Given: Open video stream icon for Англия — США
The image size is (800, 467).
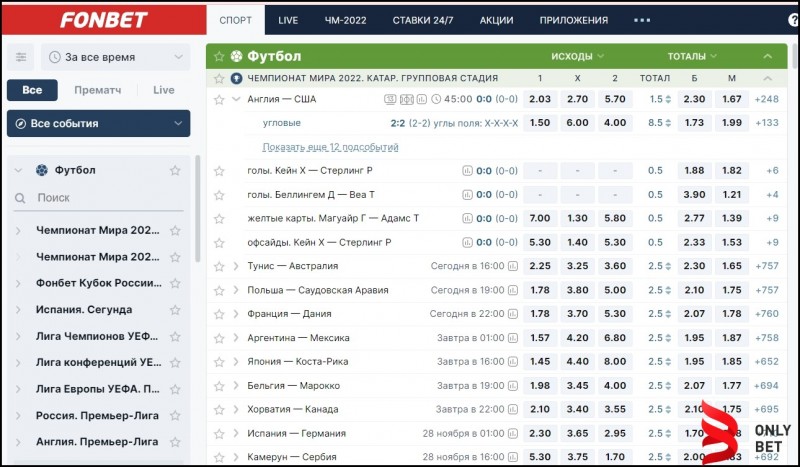Looking at the screenshot, I should point(390,99).
